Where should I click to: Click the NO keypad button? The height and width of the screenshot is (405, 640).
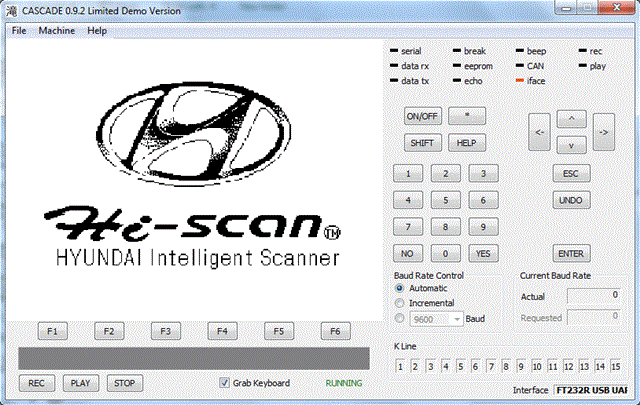(x=408, y=254)
